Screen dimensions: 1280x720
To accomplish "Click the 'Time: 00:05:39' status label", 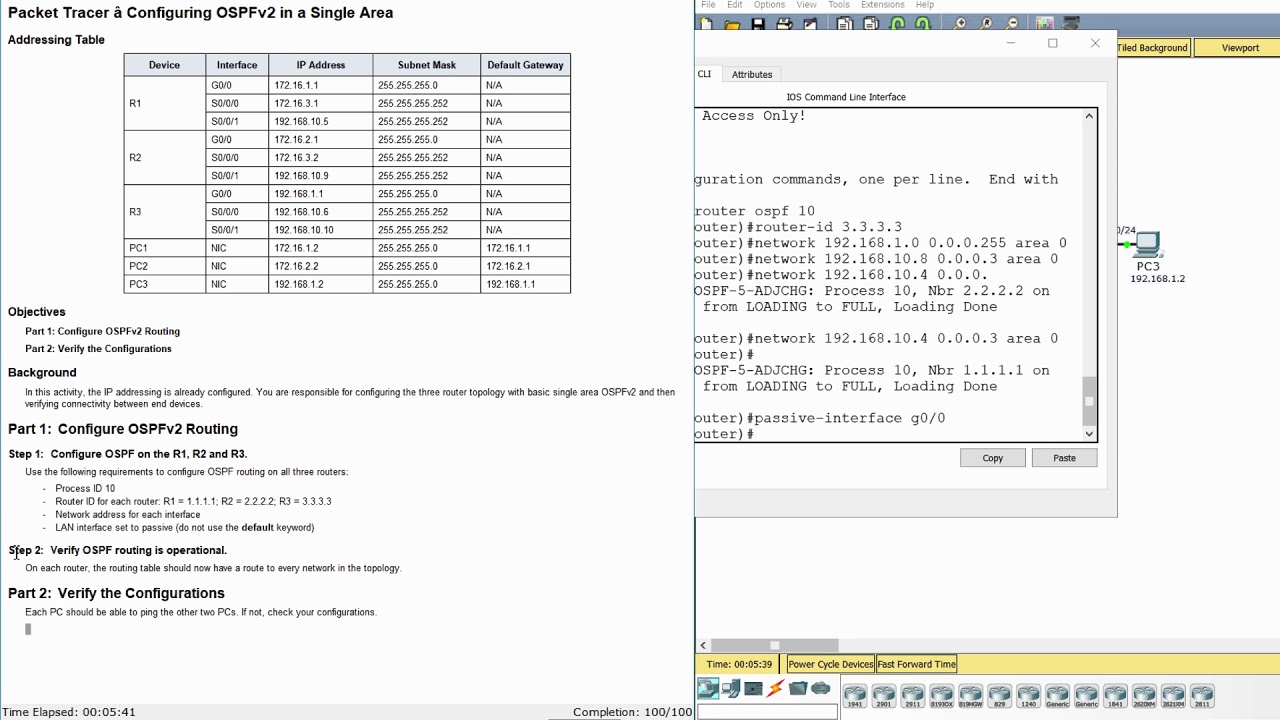I will click(739, 664).
